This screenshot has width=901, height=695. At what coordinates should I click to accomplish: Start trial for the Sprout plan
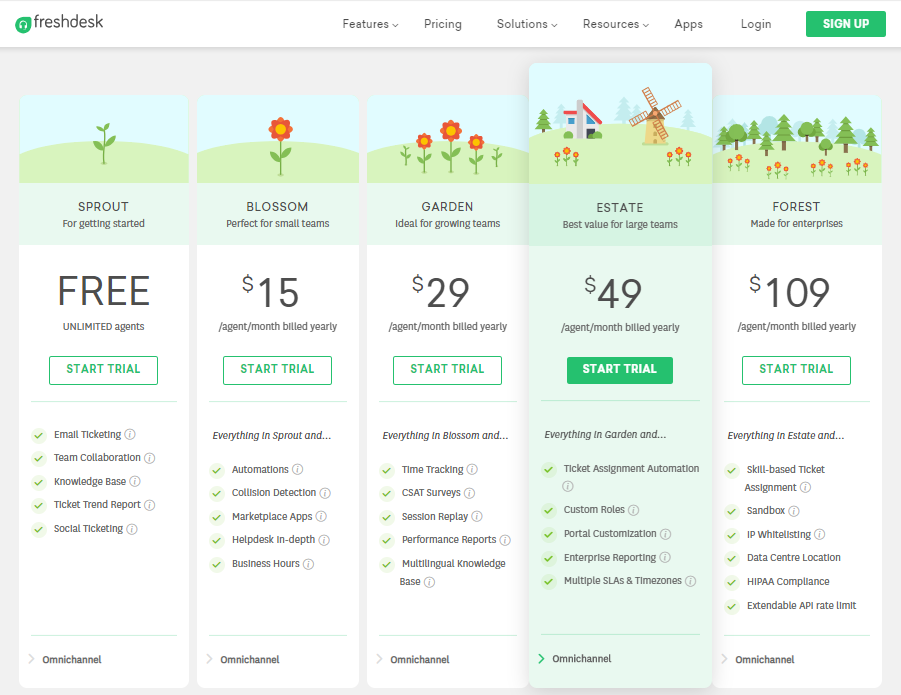(103, 370)
